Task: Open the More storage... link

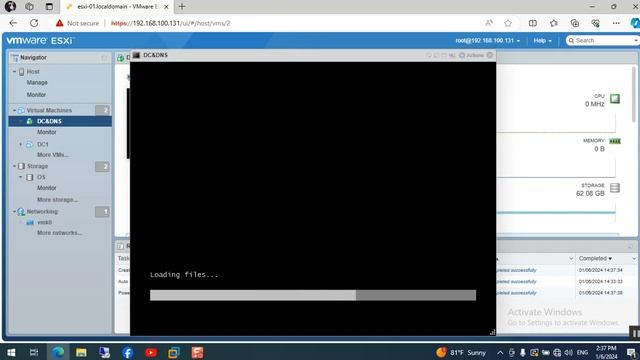Action: [57, 200]
